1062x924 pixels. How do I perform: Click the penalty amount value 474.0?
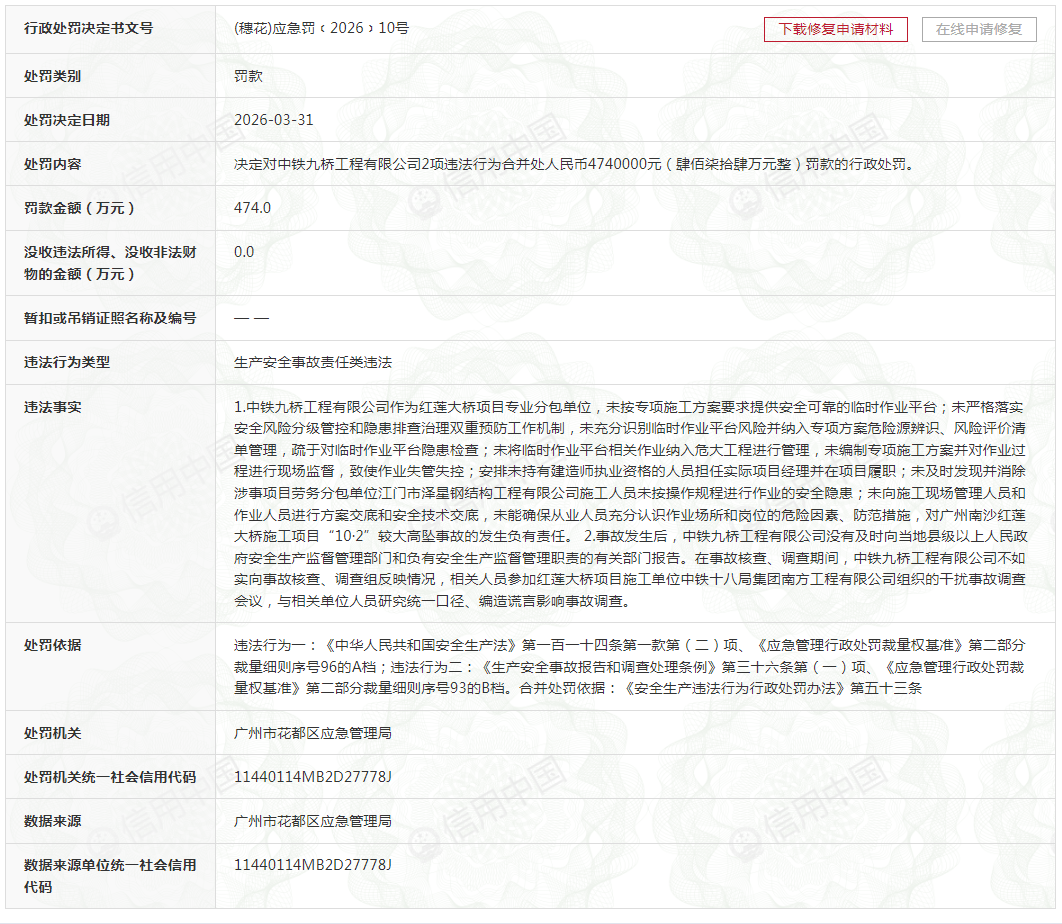(x=252, y=208)
